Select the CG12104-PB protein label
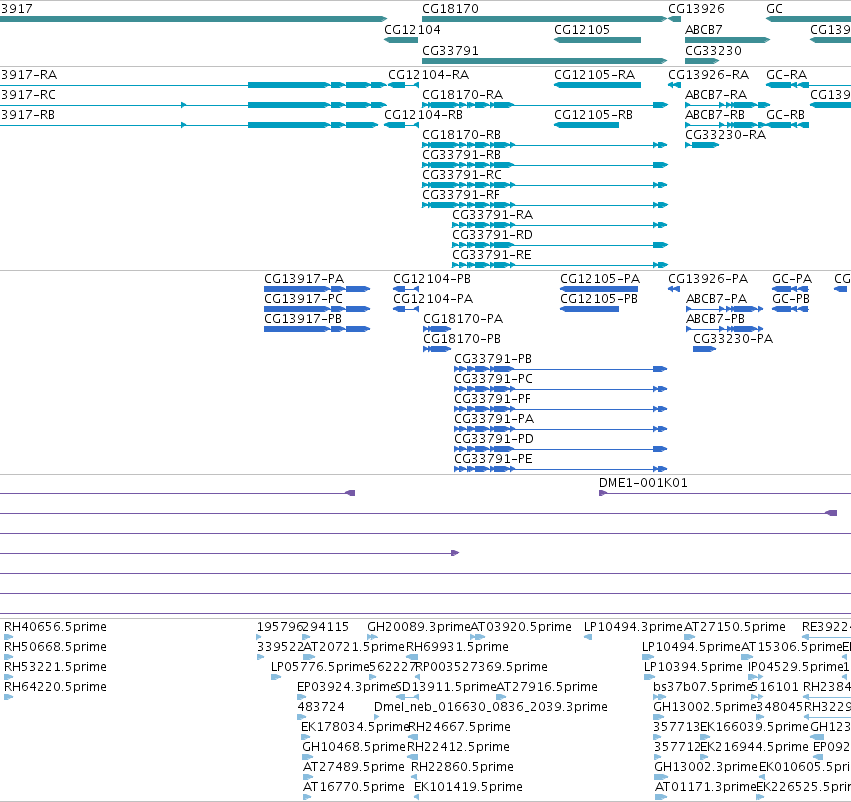 (431, 279)
